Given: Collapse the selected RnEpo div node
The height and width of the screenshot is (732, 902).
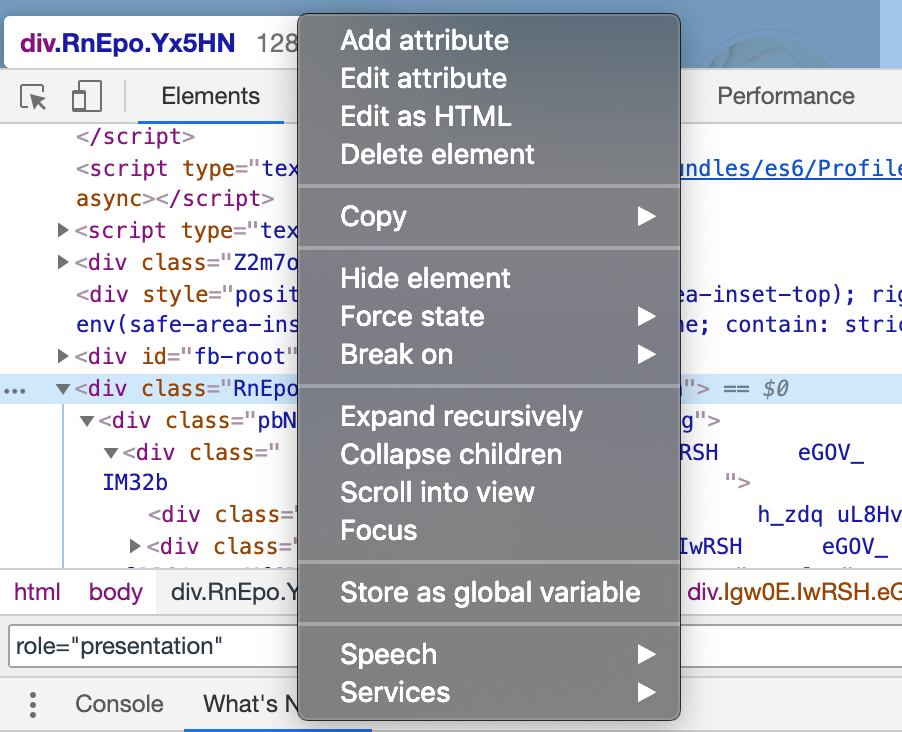Looking at the screenshot, I should (x=64, y=389).
